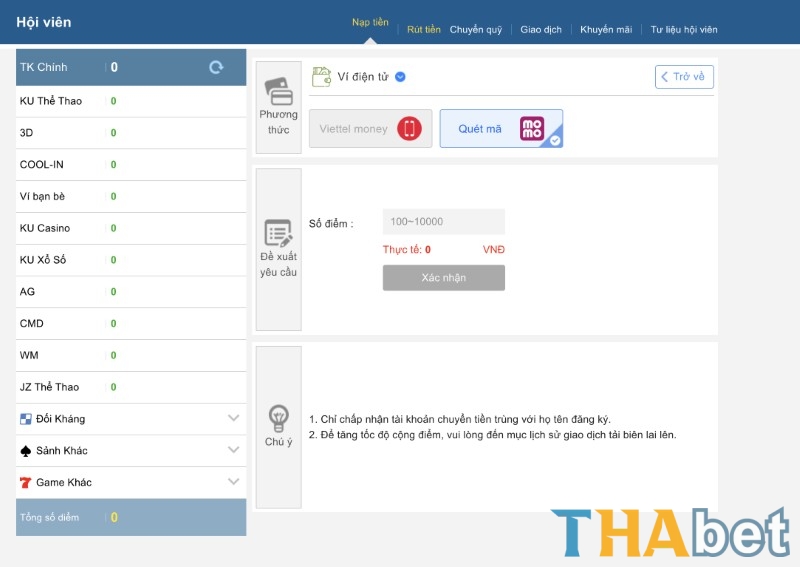
Task: Click the Ví điện tử wallet icon
Action: tap(321, 77)
